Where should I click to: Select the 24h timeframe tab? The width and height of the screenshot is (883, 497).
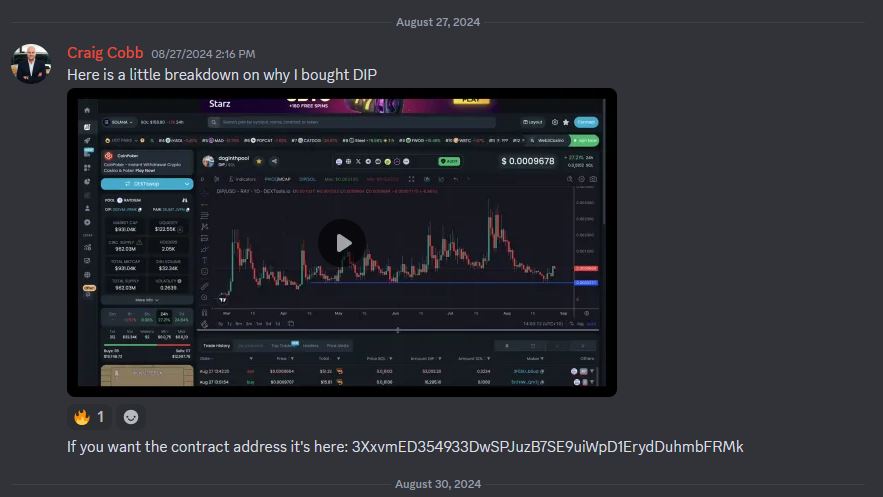164,317
